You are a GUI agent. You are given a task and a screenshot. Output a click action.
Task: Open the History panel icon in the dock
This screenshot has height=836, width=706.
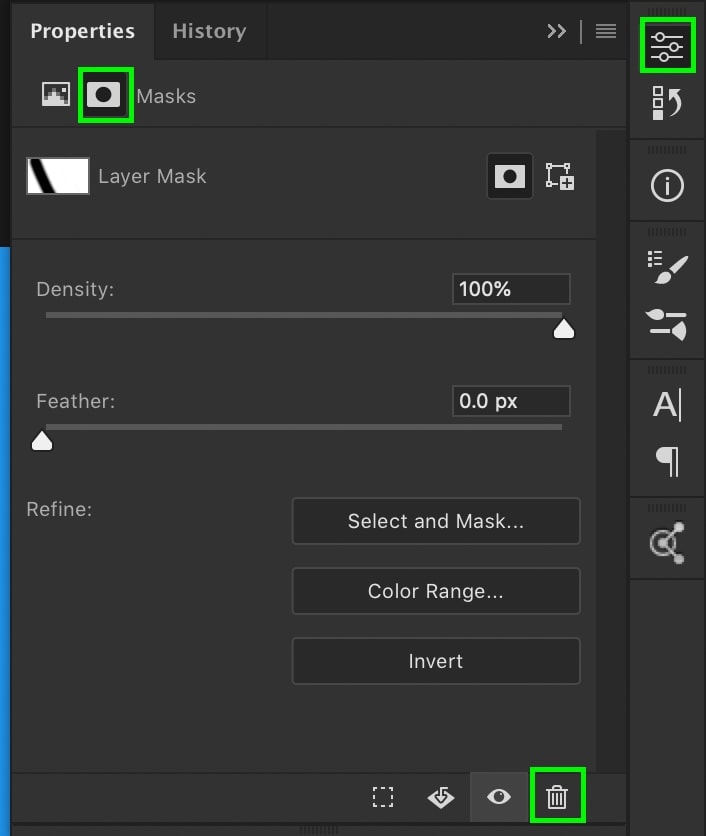pos(667,103)
